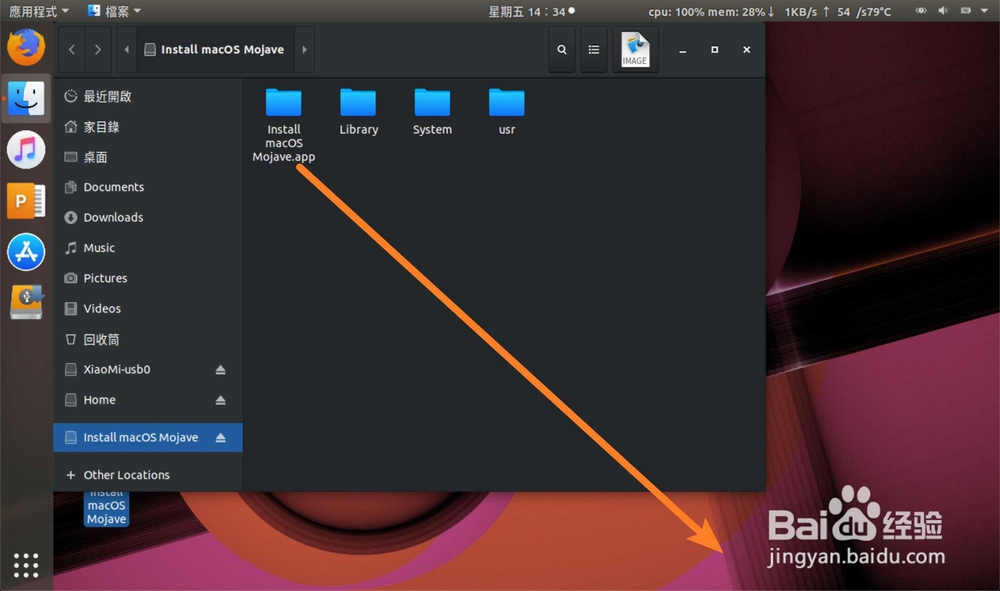Open the Finder-style Files icon in dock
Image resolution: width=1000 pixels, height=591 pixels.
pos(26,98)
